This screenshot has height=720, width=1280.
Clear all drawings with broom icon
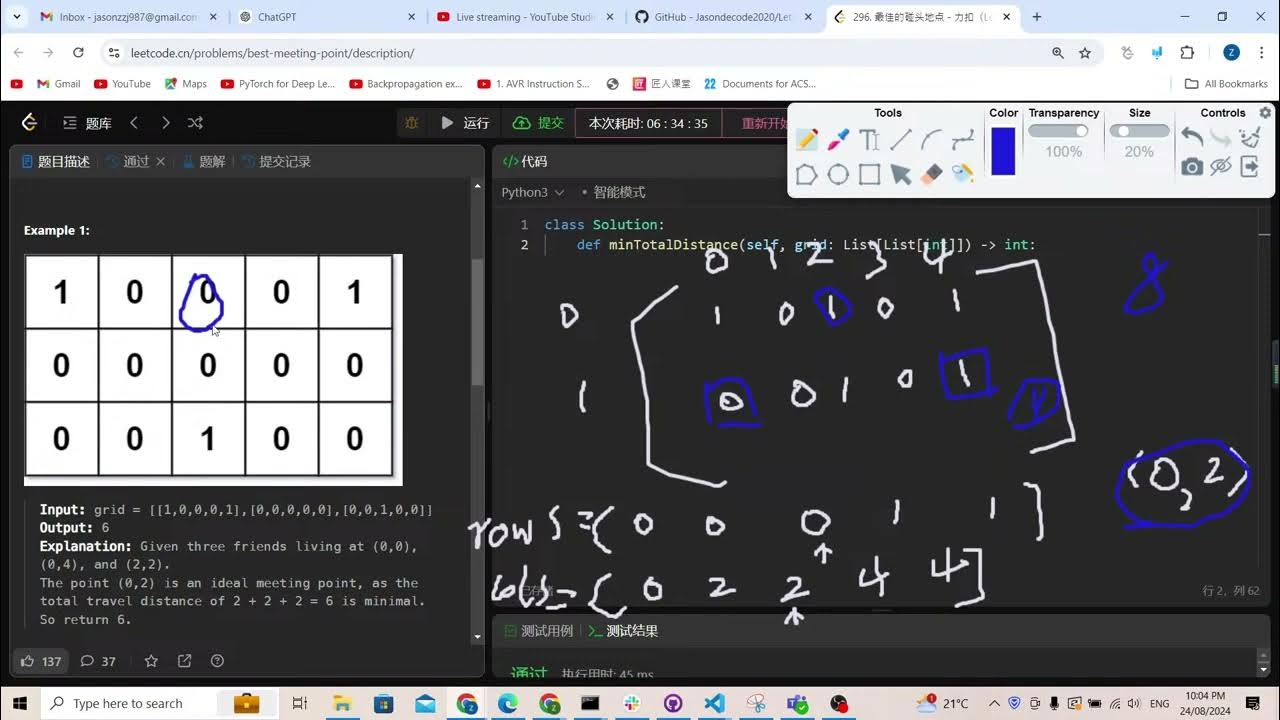(1250, 137)
